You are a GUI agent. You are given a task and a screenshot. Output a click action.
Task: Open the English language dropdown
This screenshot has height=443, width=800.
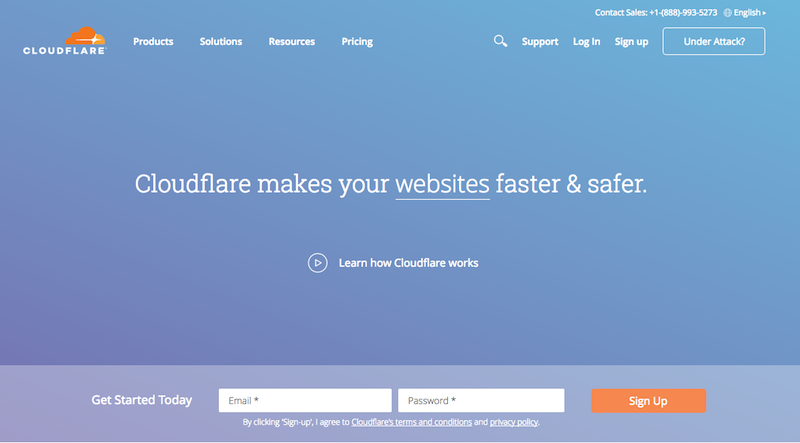[749, 13]
